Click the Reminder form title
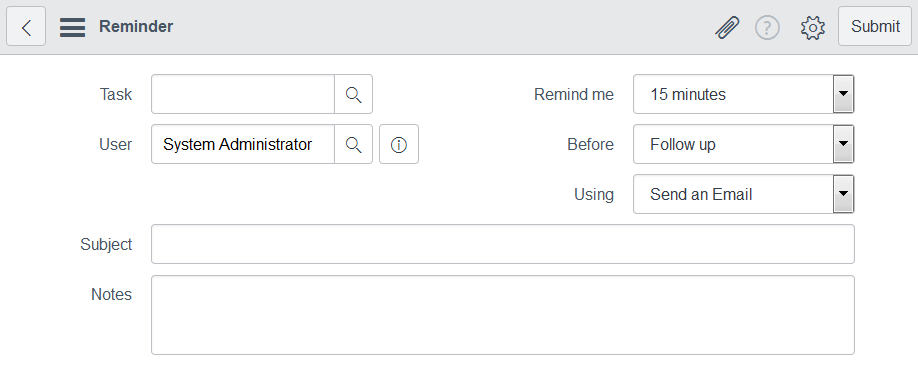Screen dimensions: 918x371 136,26
